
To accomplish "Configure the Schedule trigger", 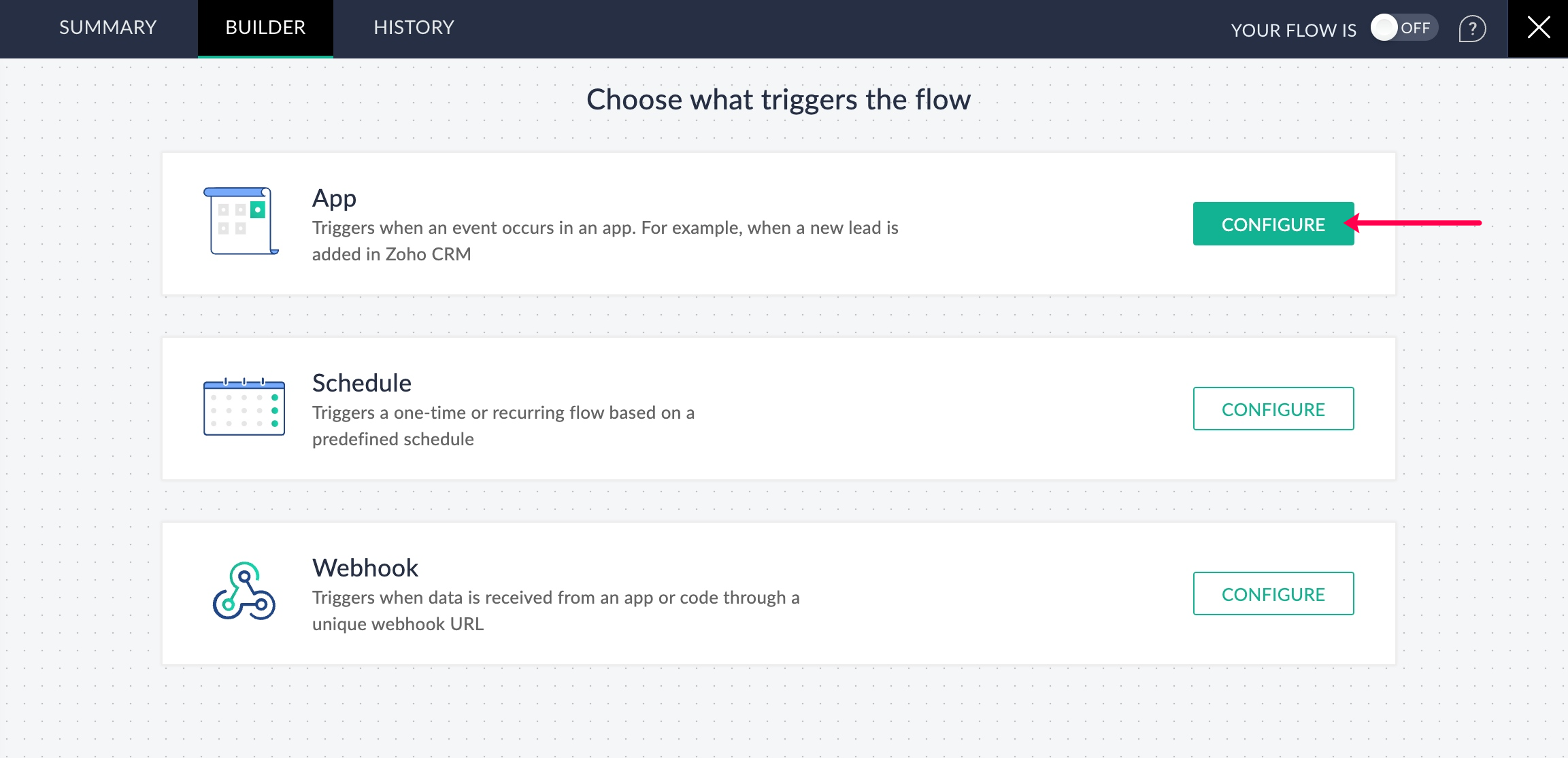I will pyautogui.click(x=1273, y=409).
